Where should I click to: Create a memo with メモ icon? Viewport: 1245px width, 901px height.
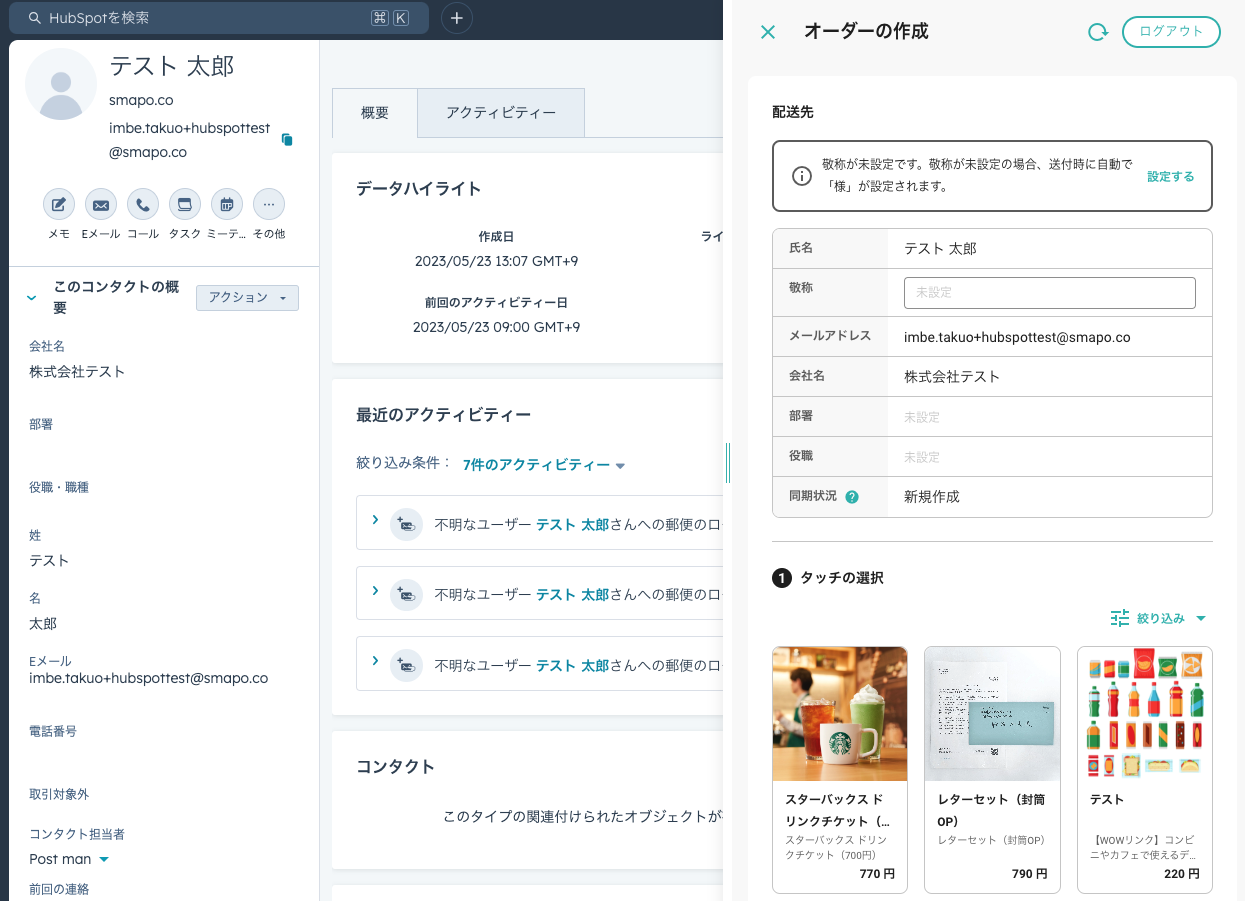pyautogui.click(x=59, y=205)
